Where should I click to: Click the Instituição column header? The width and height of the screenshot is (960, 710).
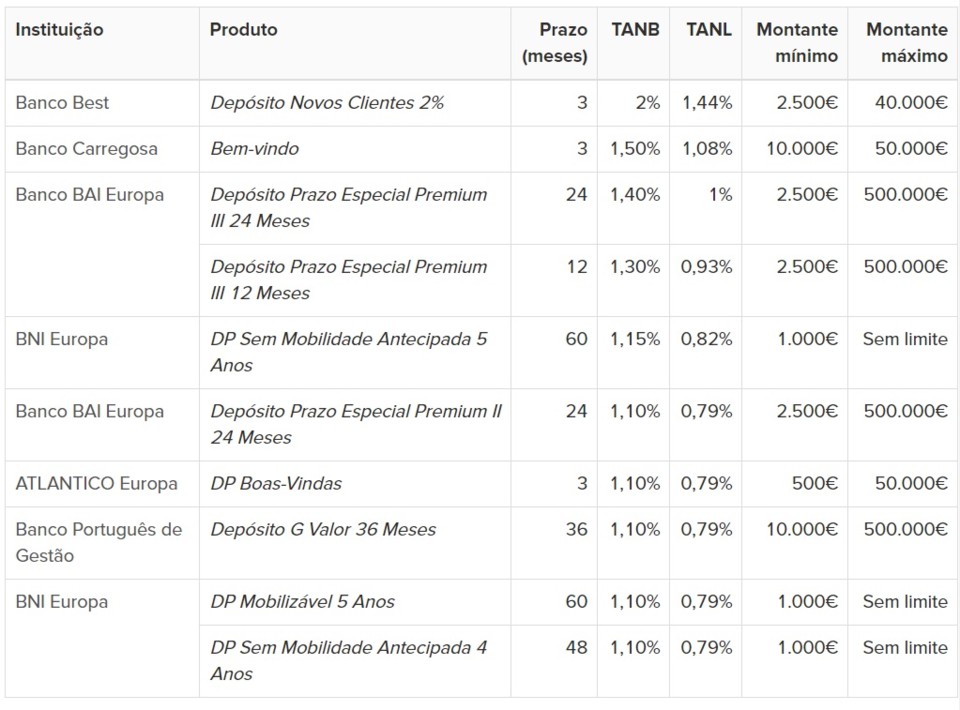[x=60, y=30]
